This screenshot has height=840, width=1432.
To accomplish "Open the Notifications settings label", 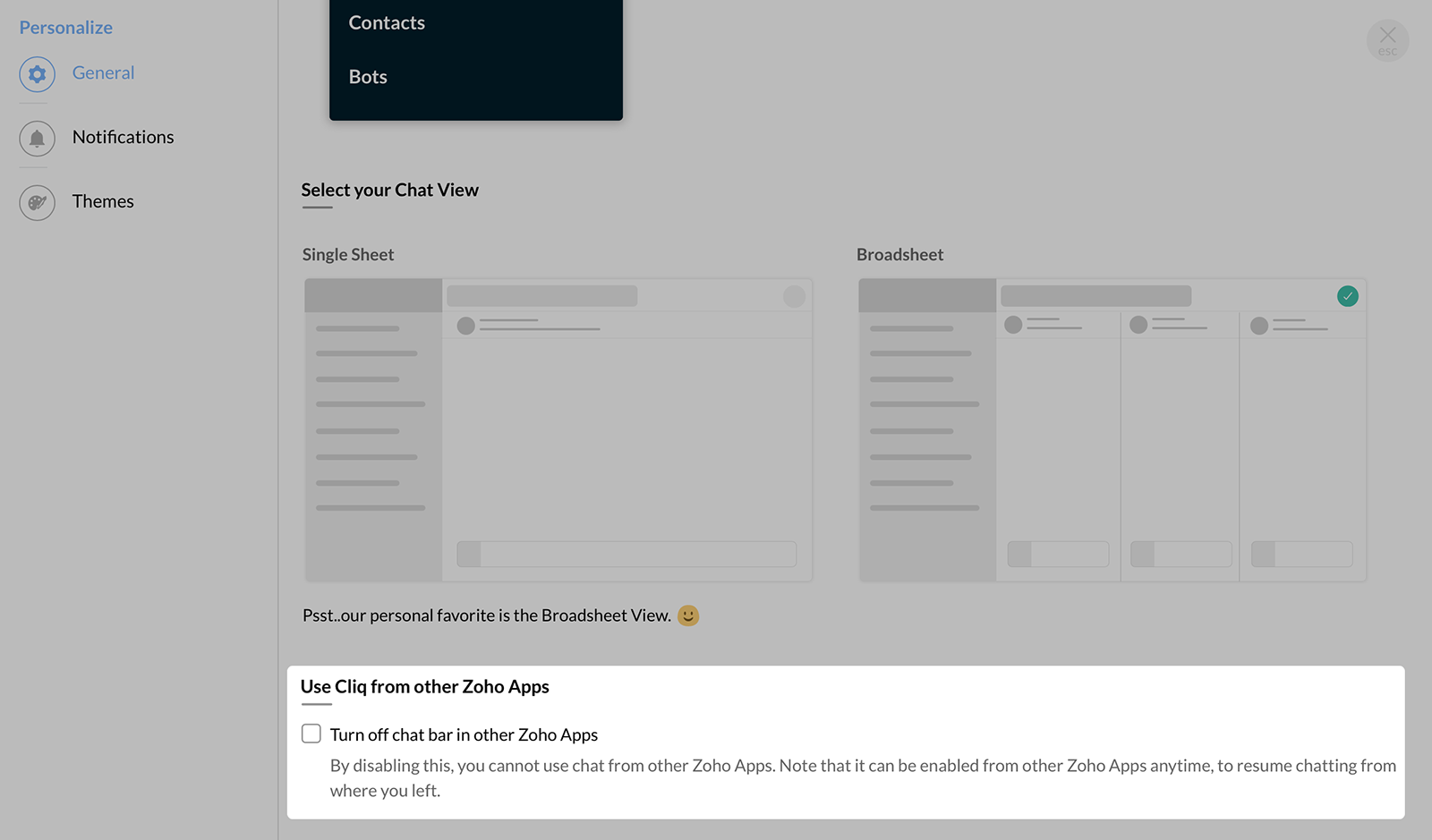I will pos(123,138).
